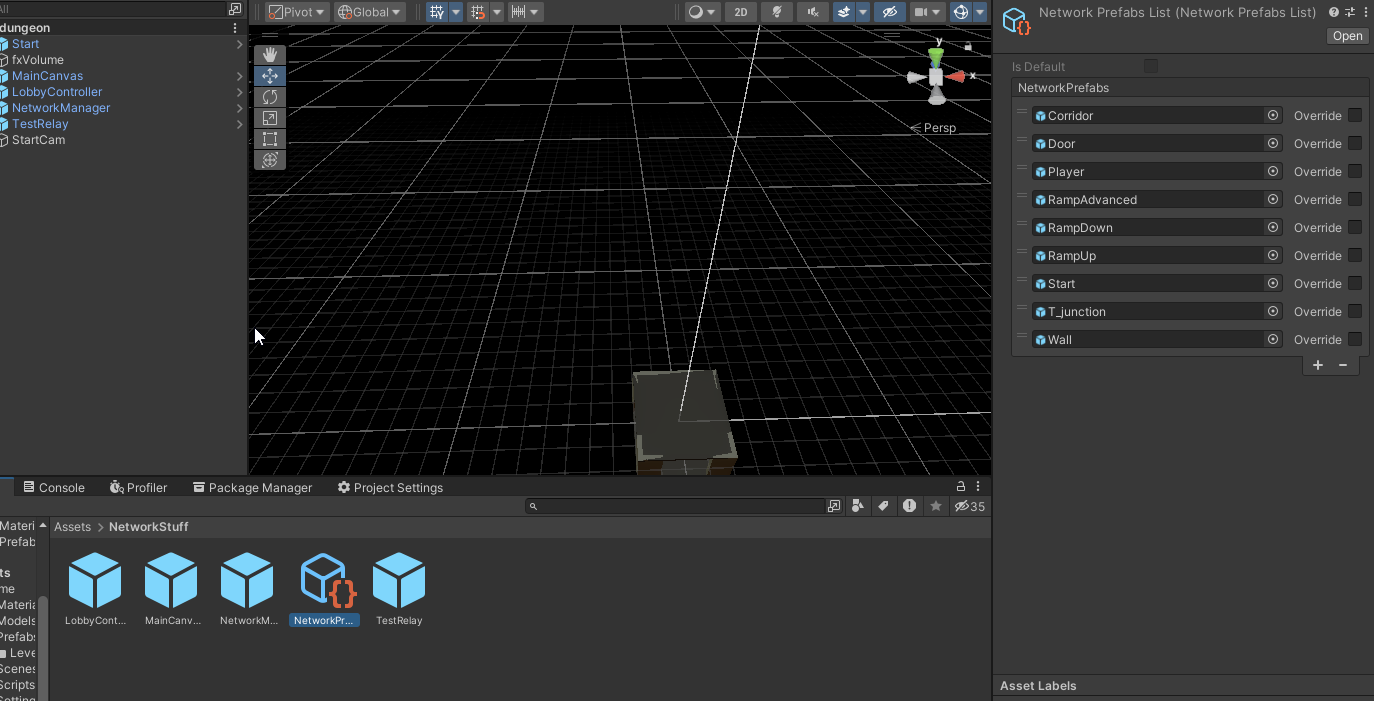This screenshot has width=1374, height=701.
Task: Select the Rect transform tool
Action: [x=269, y=139]
